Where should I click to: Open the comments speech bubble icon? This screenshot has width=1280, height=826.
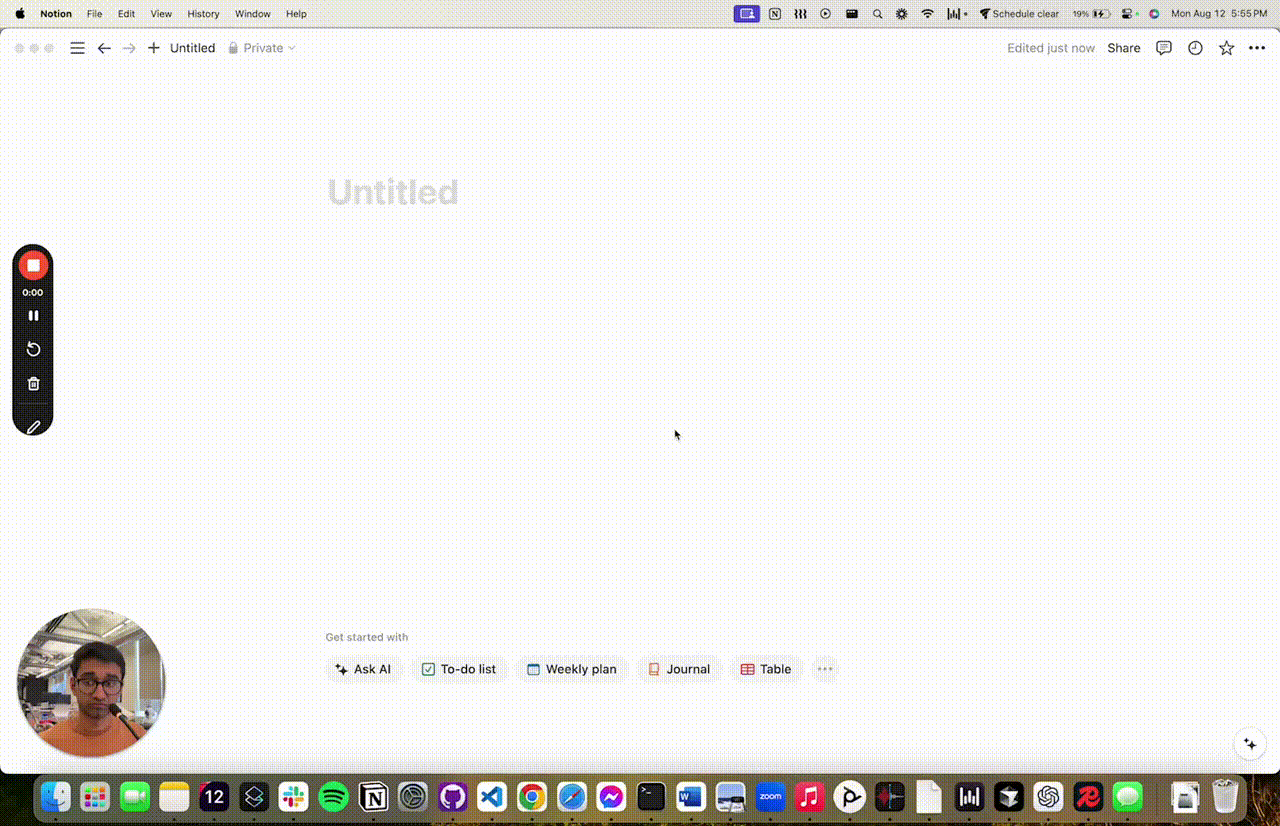pyautogui.click(x=1164, y=48)
